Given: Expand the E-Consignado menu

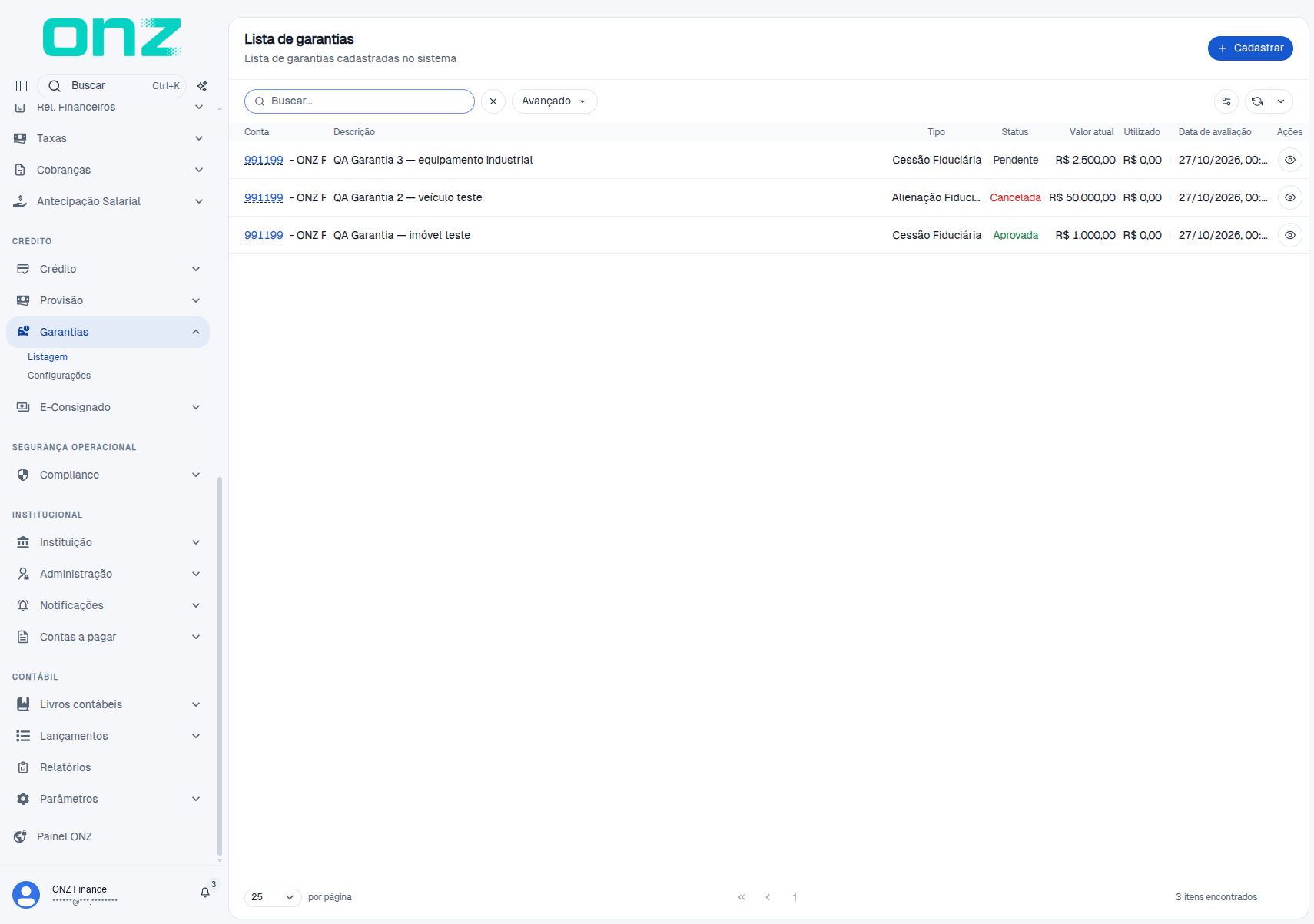Looking at the screenshot, I should (x=108, y=407).
